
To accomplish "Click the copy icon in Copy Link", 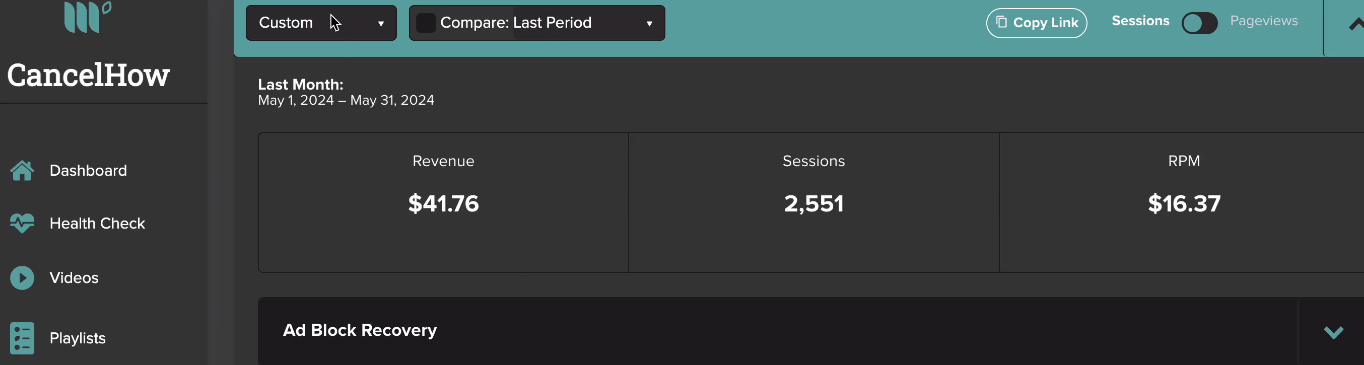I will pyautogui.click(x=1002, y=22).
